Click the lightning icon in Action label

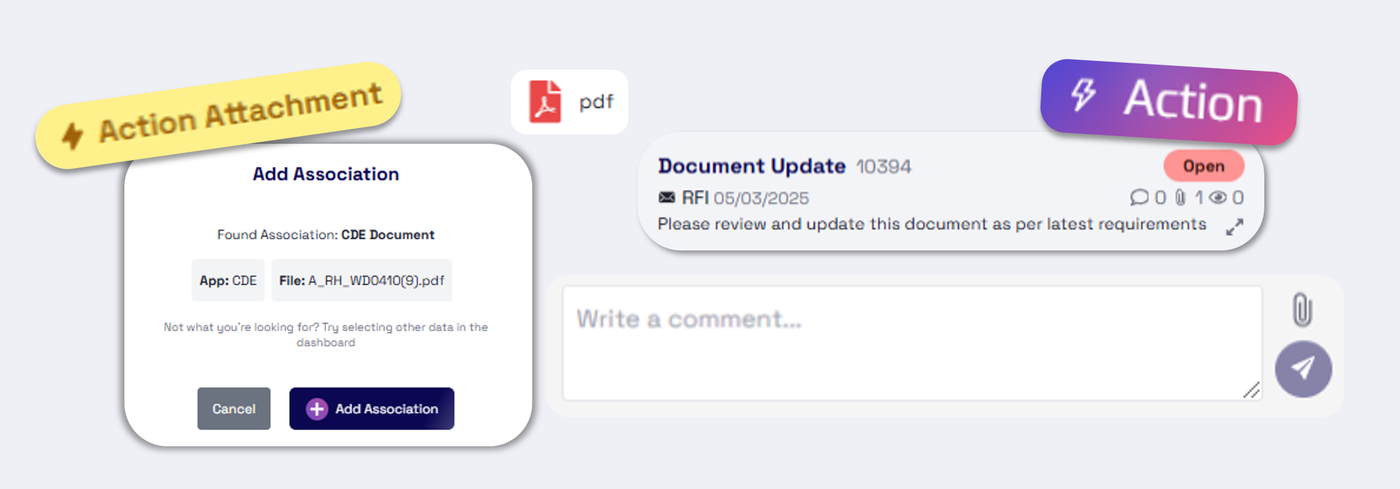click(1083, 95)
